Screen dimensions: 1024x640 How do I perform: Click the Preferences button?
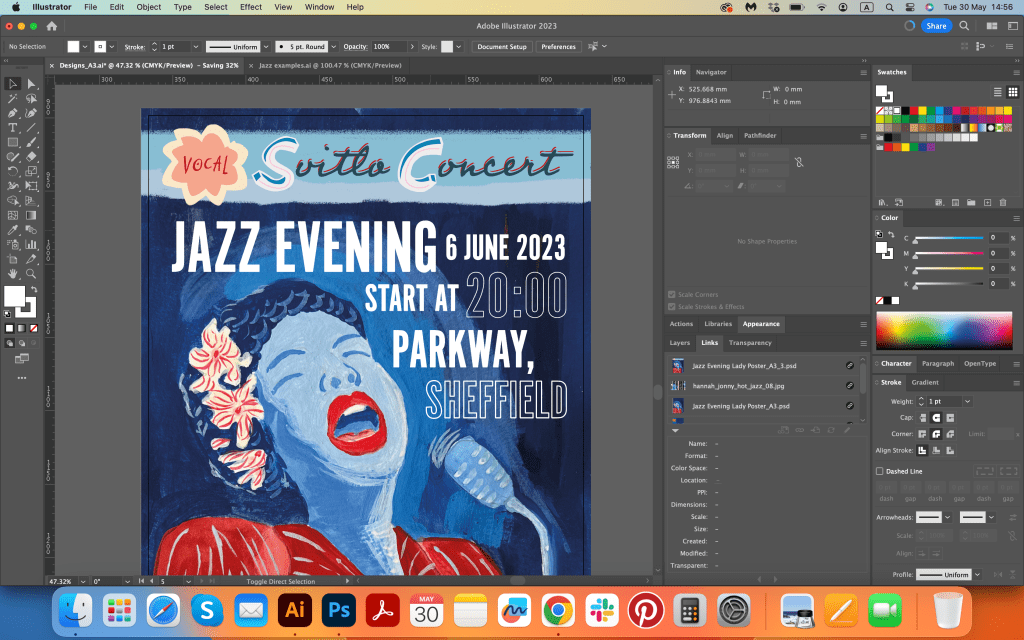558,47
